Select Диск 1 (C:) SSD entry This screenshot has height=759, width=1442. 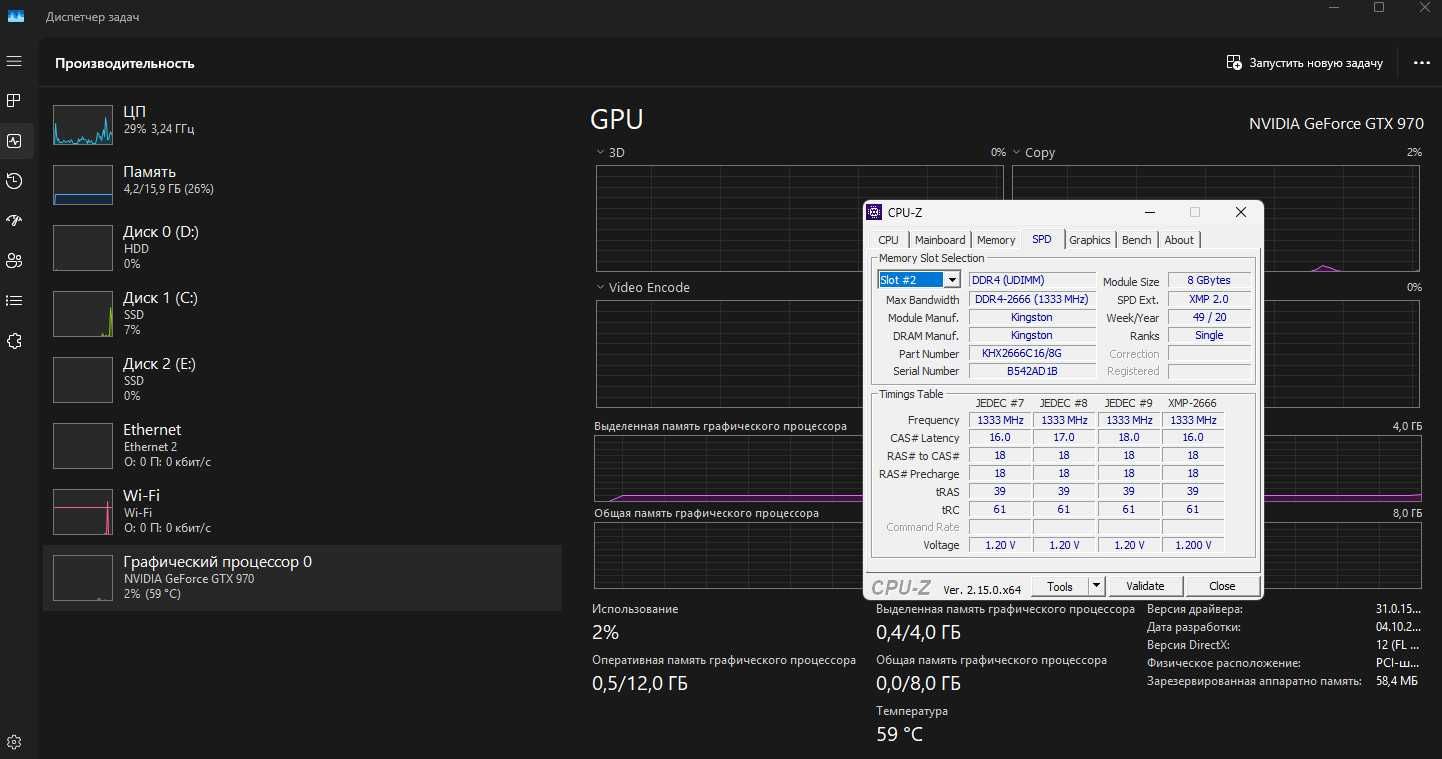coord(302,313)
